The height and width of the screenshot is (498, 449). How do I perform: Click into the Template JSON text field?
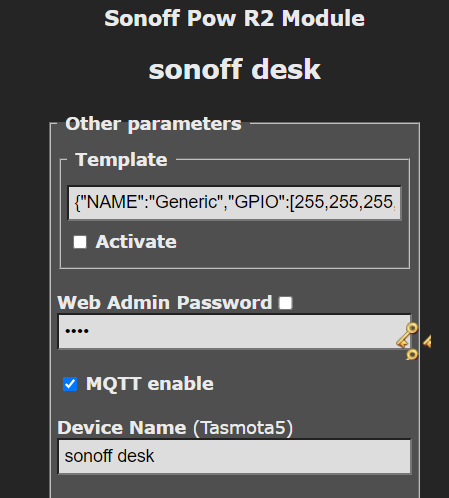coord(234,203)
